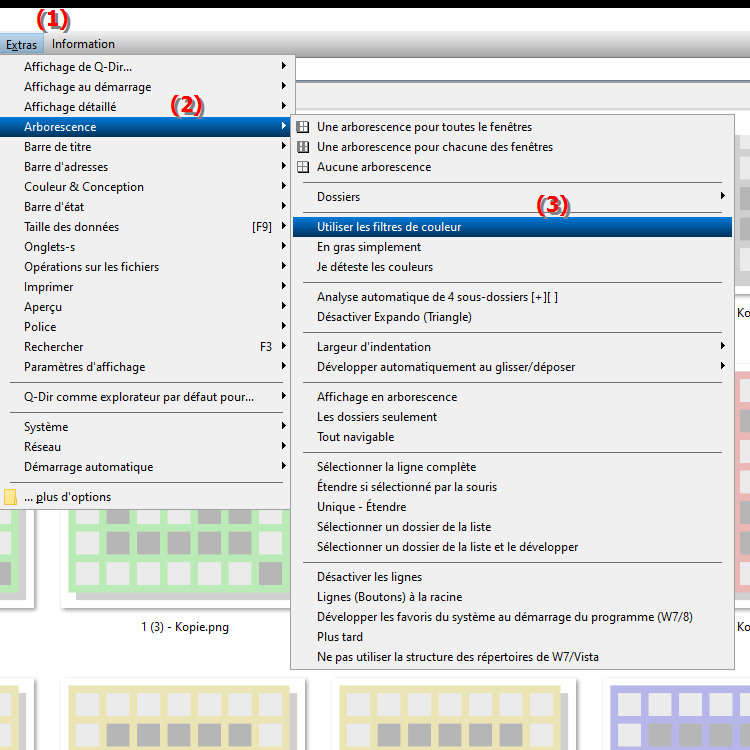The width and height of the screenshot is (750, 750).
Task: Choose 'En gras simplement'
Action: point(512,247)
